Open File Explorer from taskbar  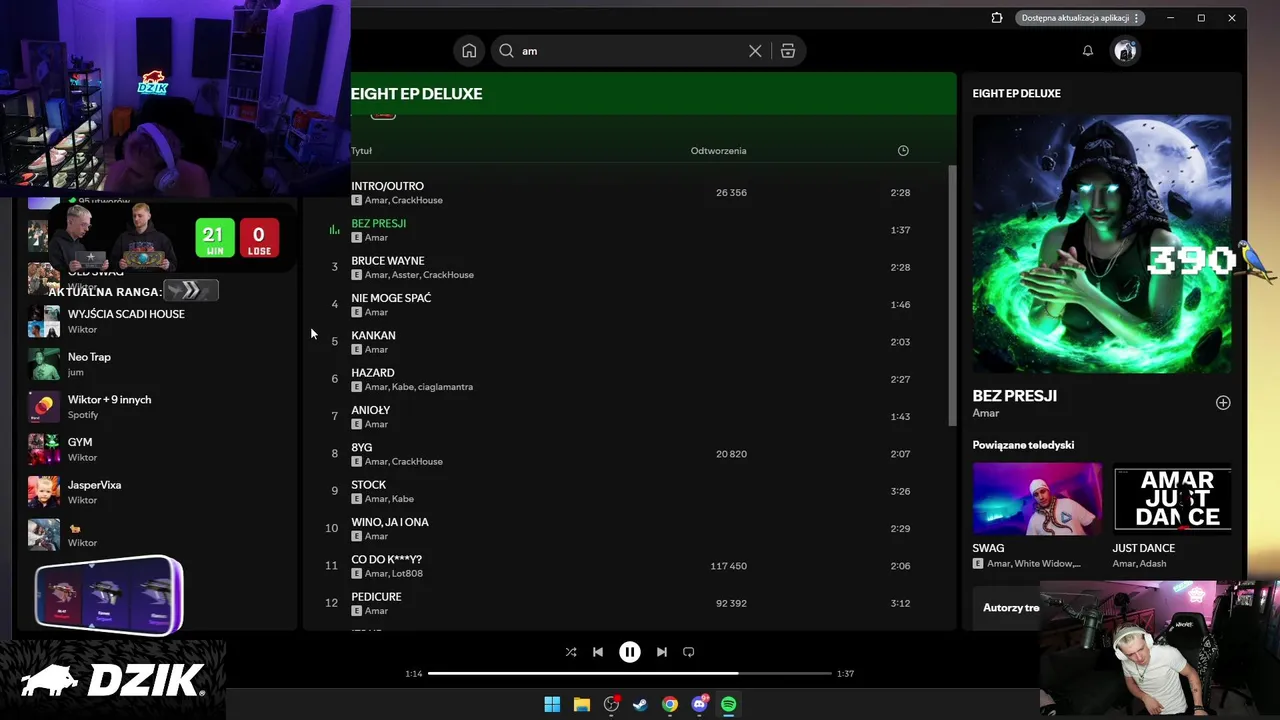tap(582, 704)
